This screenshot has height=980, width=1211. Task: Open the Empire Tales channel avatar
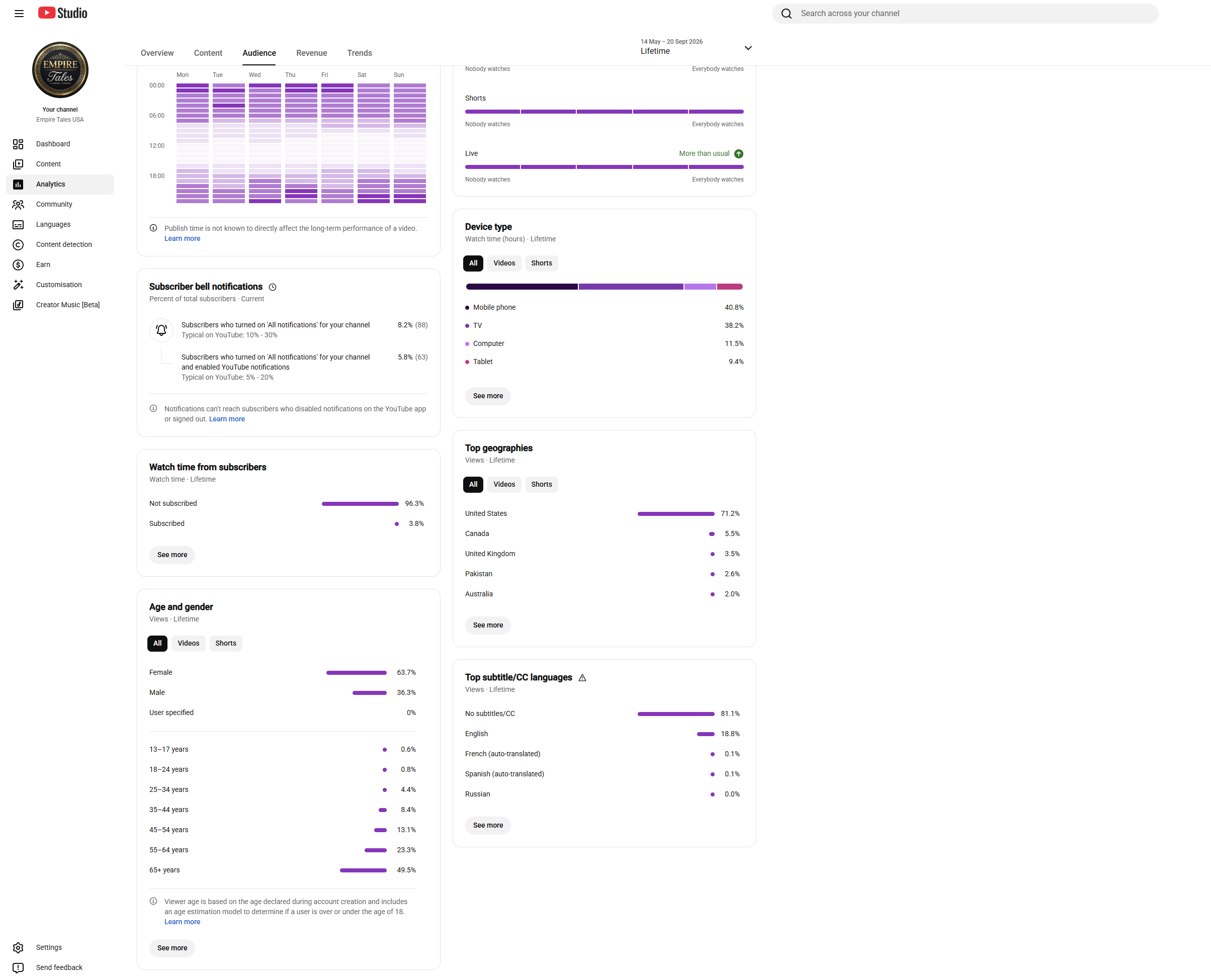[x=60, y=70]
